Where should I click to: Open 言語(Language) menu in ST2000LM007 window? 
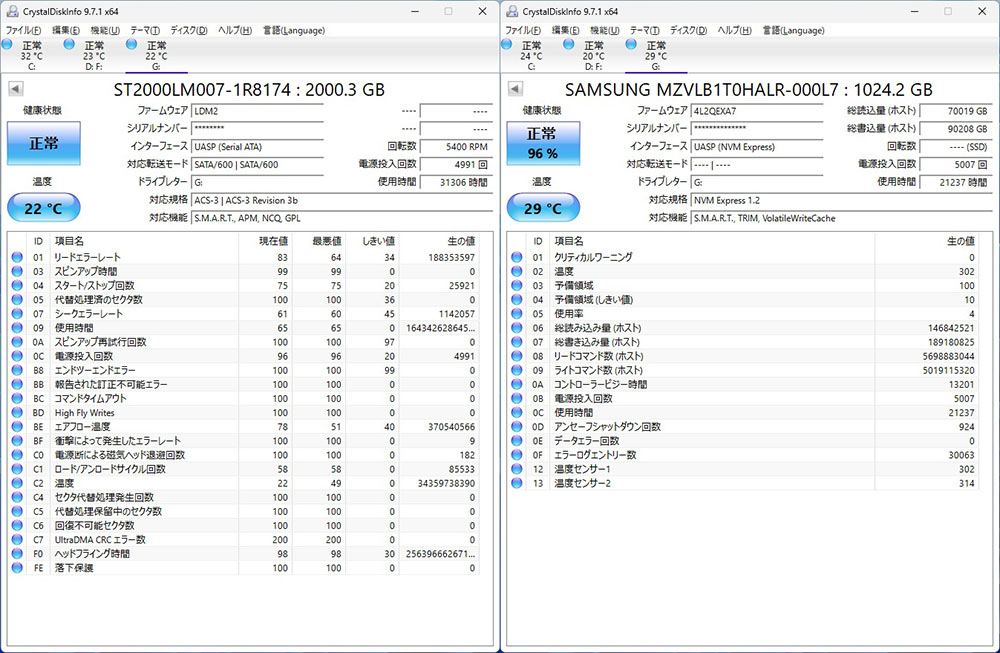coord(294,30)
